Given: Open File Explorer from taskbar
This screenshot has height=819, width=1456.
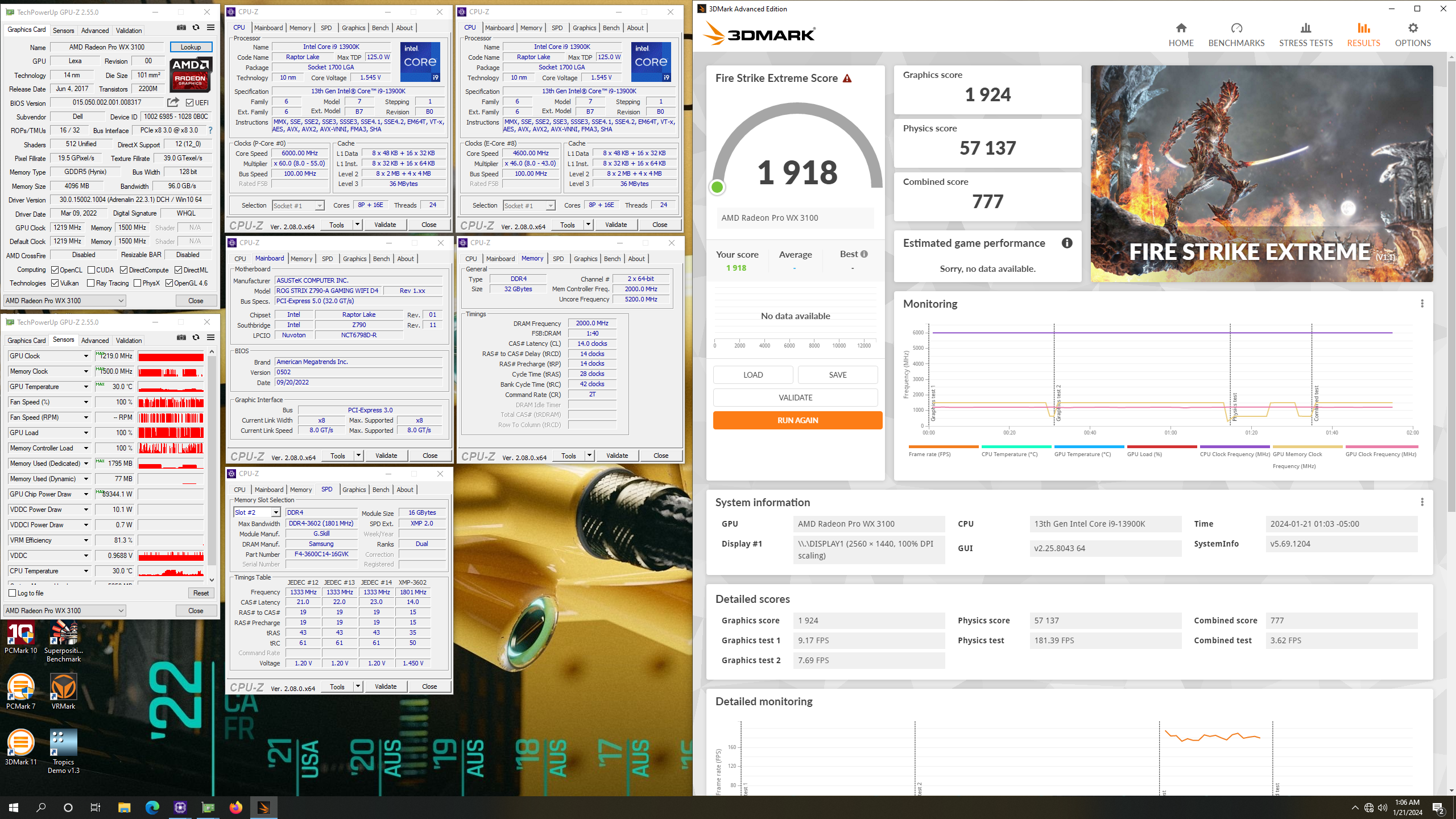Looking at the screenshot, I should [124, 807].
